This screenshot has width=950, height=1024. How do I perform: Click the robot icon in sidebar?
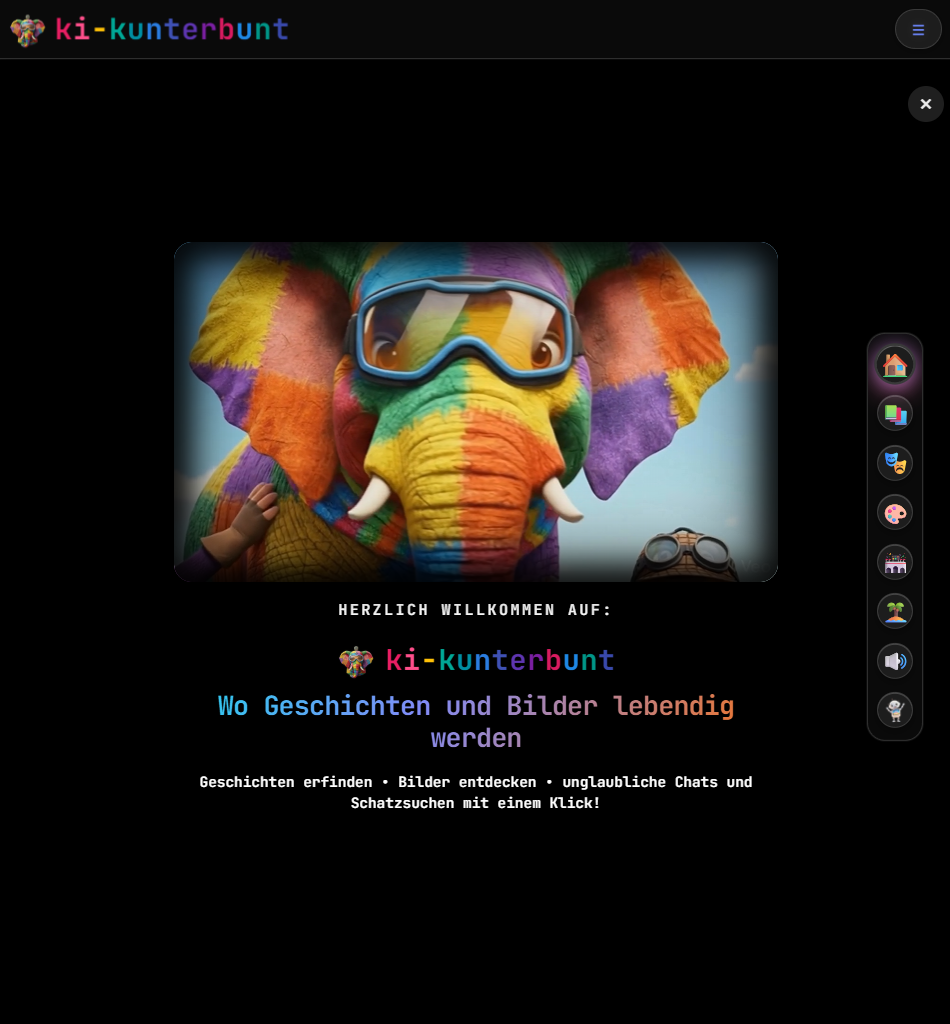(894, 710)
